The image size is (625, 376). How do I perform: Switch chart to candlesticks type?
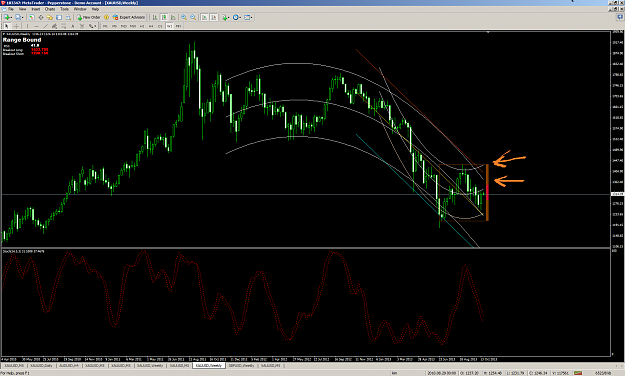[x=164, y=17]
